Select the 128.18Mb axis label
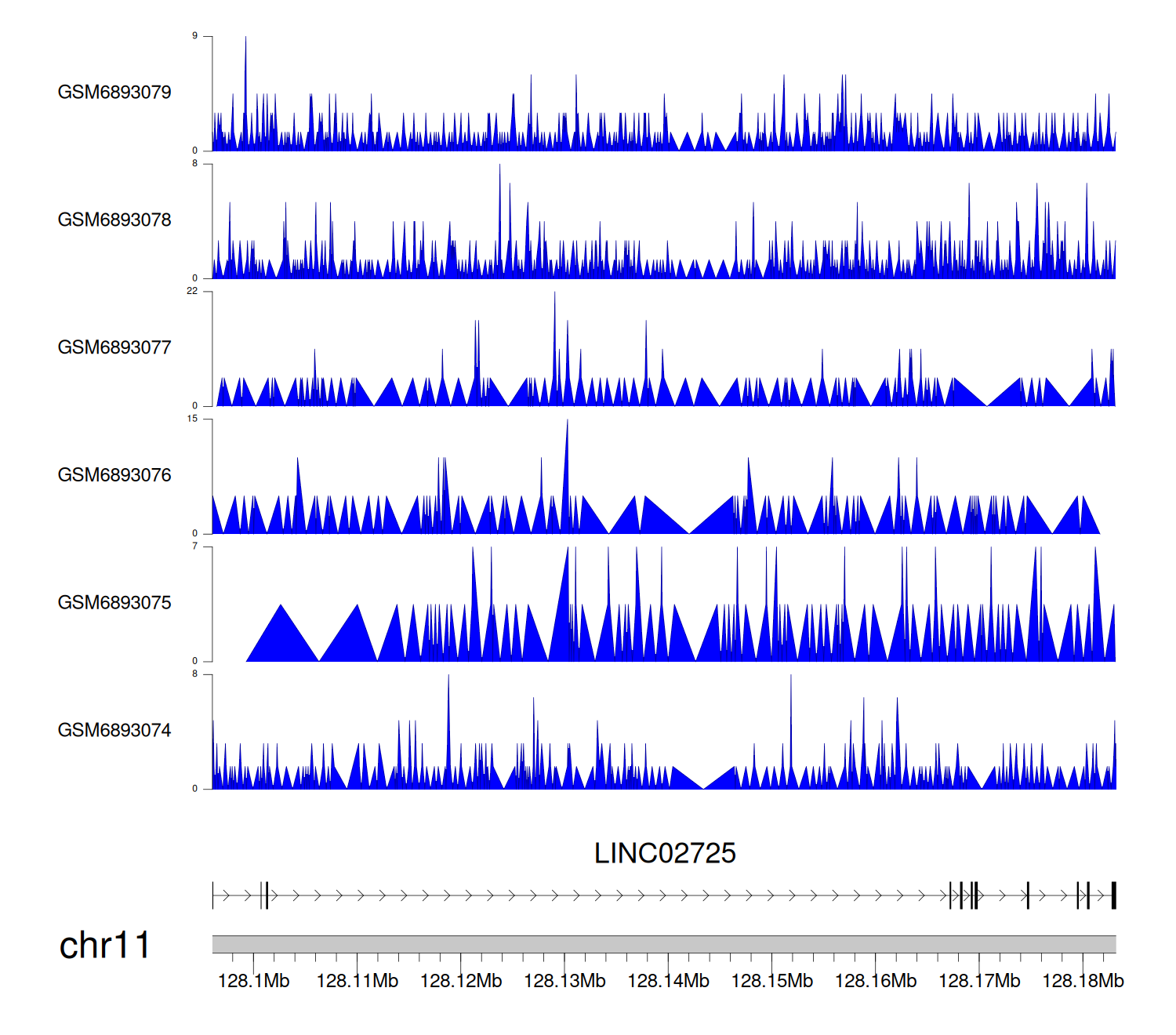 [1083, 981]
